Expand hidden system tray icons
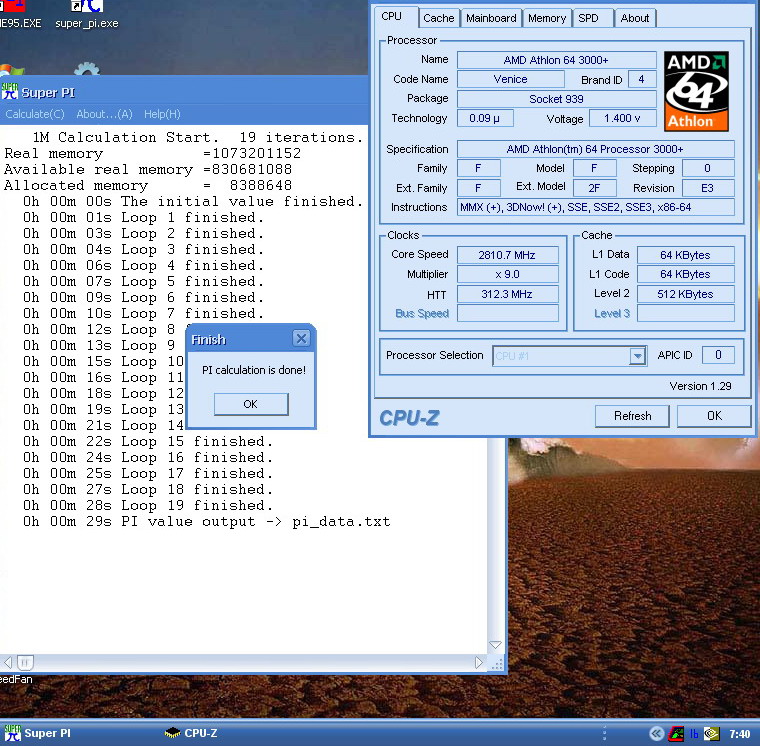Viewport: 760px width, 746px height. (657, 733)
